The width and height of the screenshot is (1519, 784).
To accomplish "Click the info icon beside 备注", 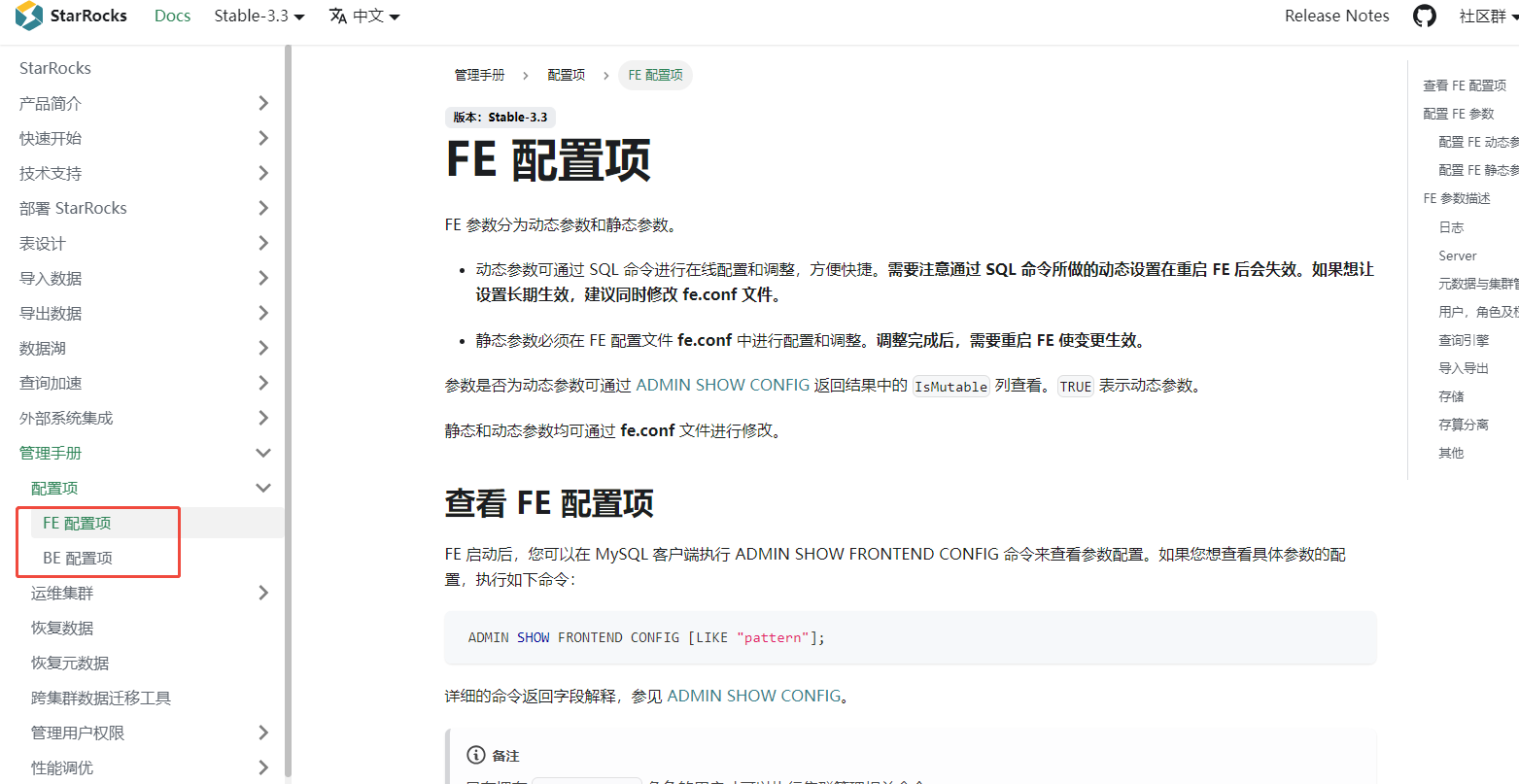I will tap(476, 755).
